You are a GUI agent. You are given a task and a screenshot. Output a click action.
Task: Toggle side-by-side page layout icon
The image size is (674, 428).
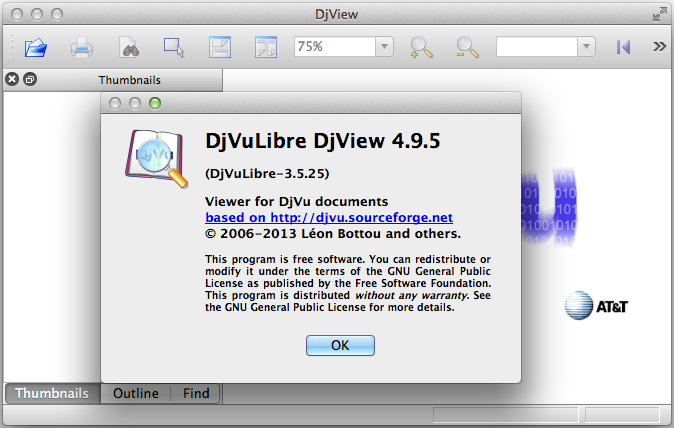pos(266,47)
